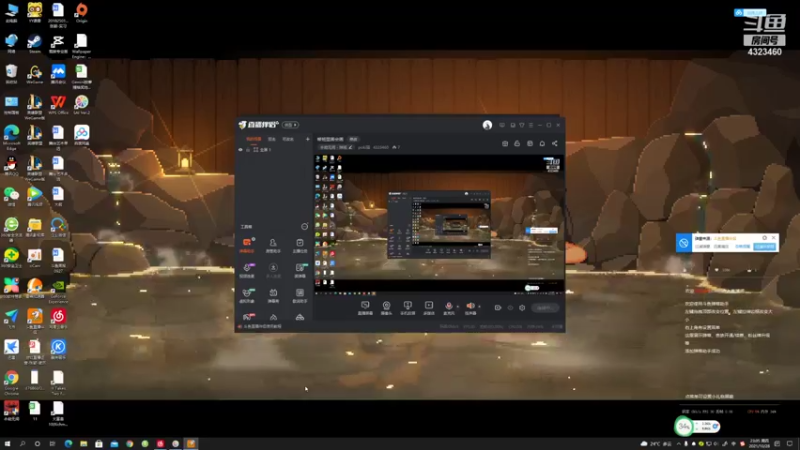Click the start streaming button
This screenshot has height=450, width=800.
545,308
